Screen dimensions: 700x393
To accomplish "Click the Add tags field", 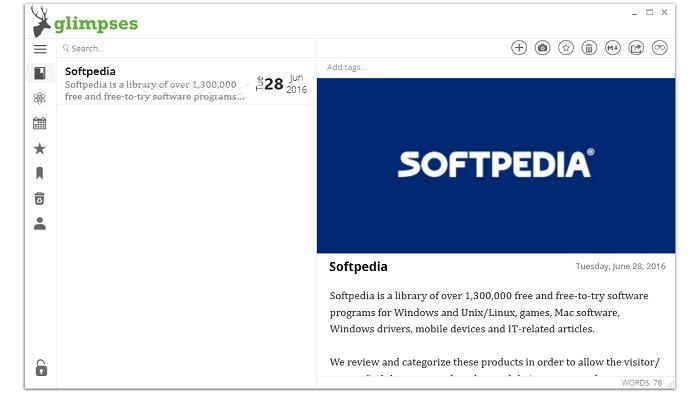I will (x=496, y=67).
